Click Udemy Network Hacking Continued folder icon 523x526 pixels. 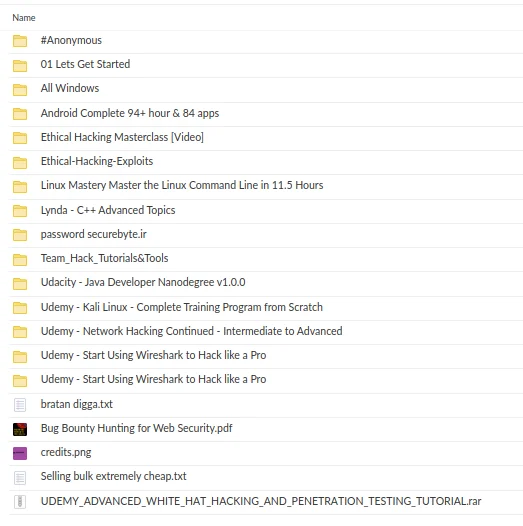tap(20, 332)
